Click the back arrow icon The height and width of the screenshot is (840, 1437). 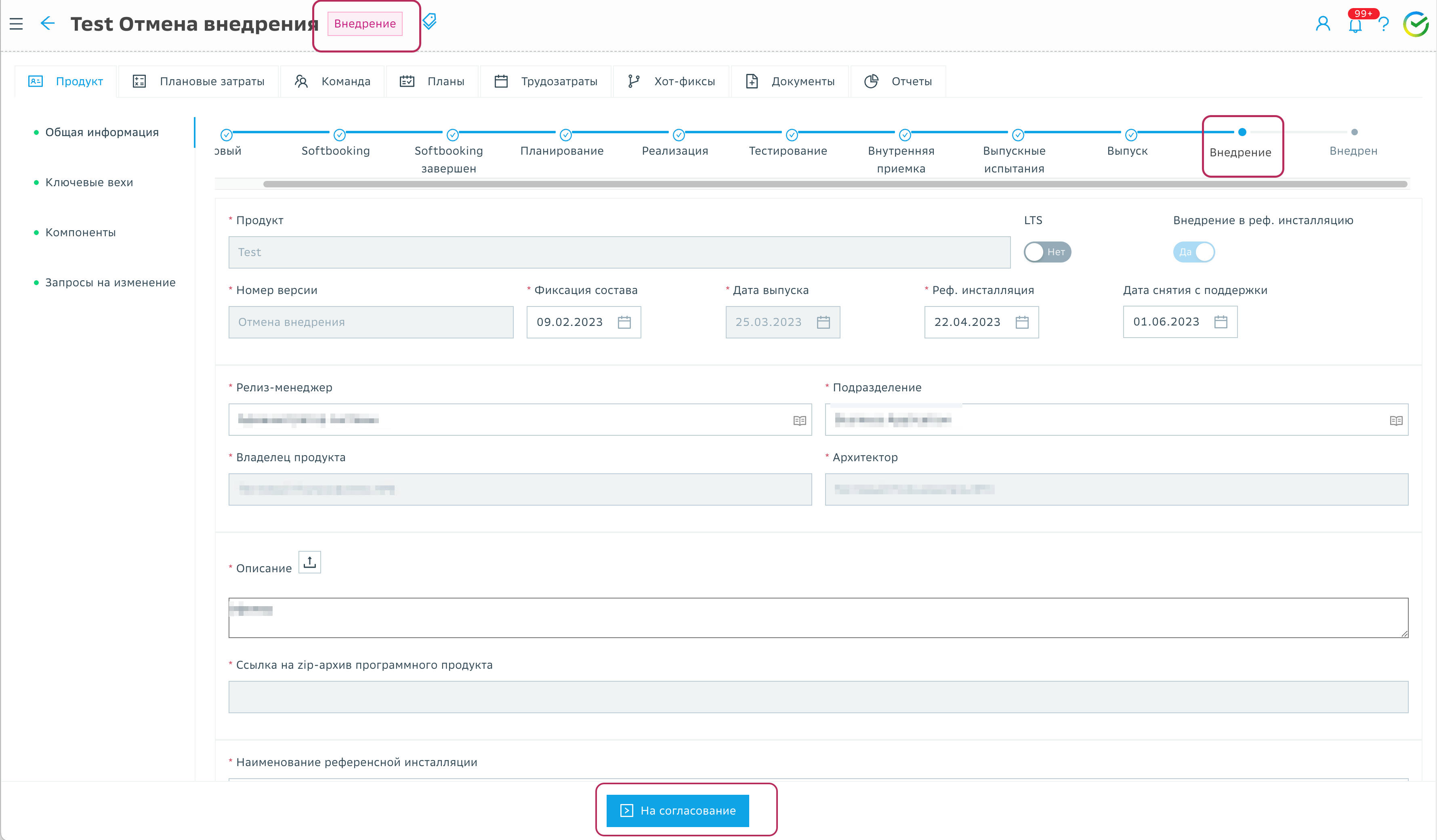click(x=48, y=23)
